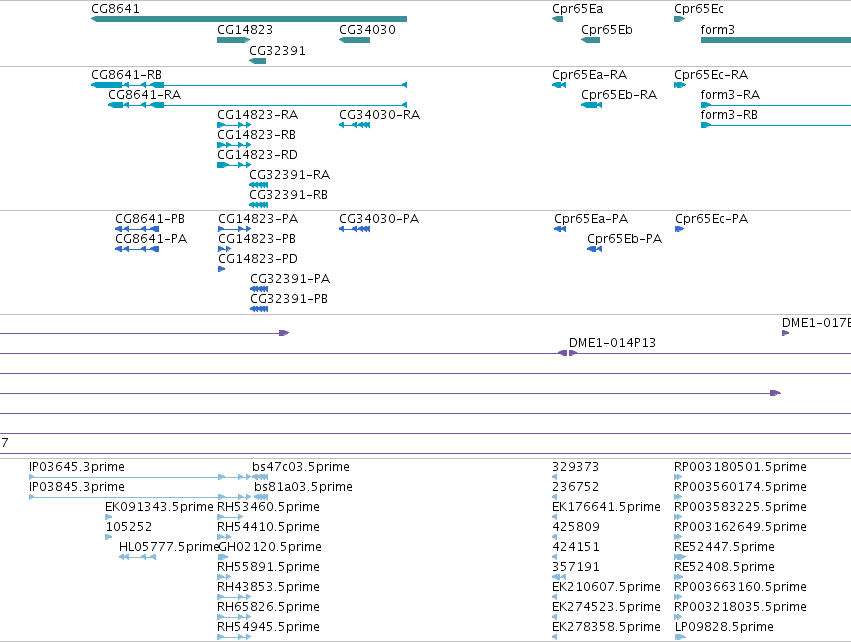Select transcript Cpr65Eb-RA
The height and width of the screenshot is (642, 851).
(592, 105)
